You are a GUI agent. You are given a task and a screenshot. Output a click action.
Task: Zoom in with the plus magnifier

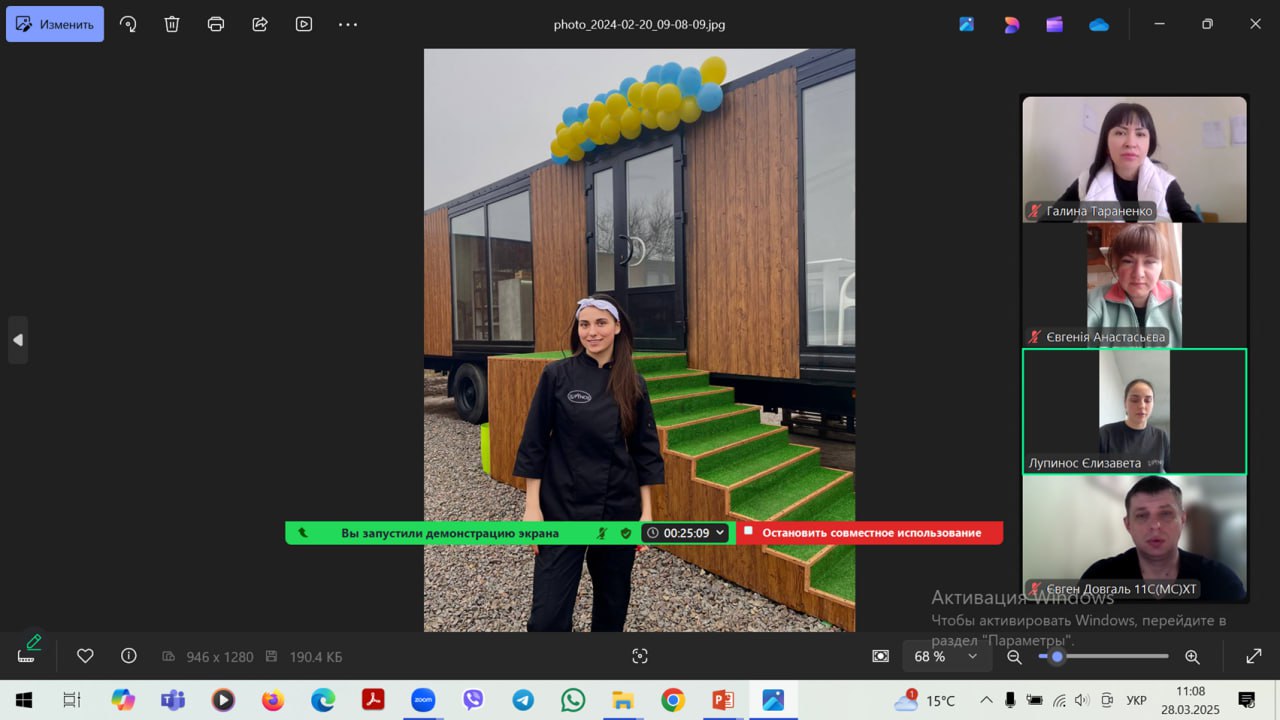pos(1192,656)
